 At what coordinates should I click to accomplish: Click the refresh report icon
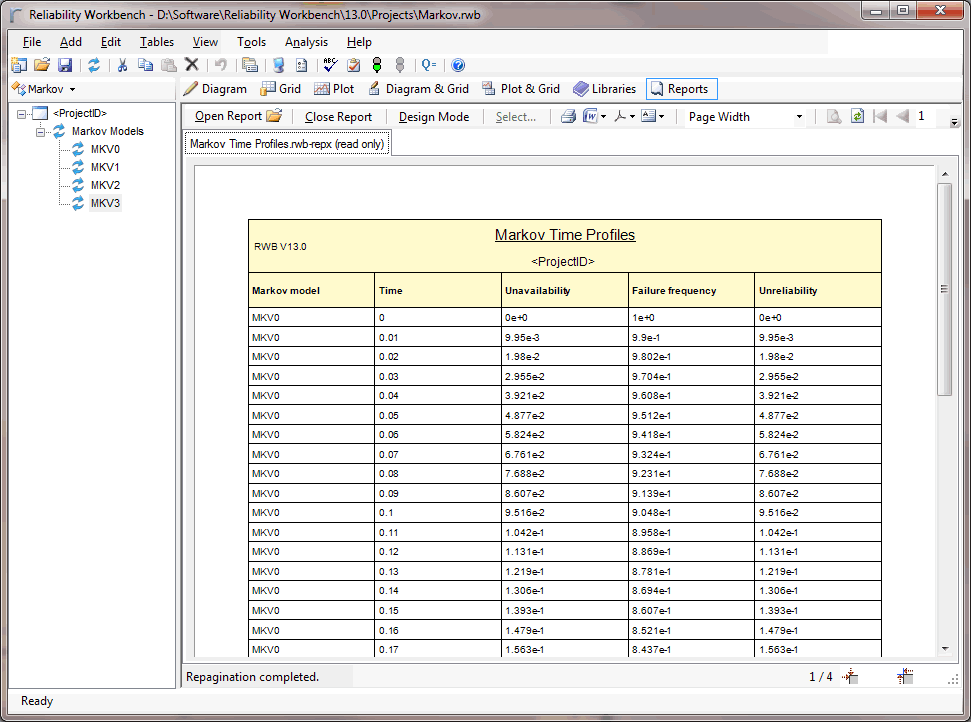coord(857,117)
